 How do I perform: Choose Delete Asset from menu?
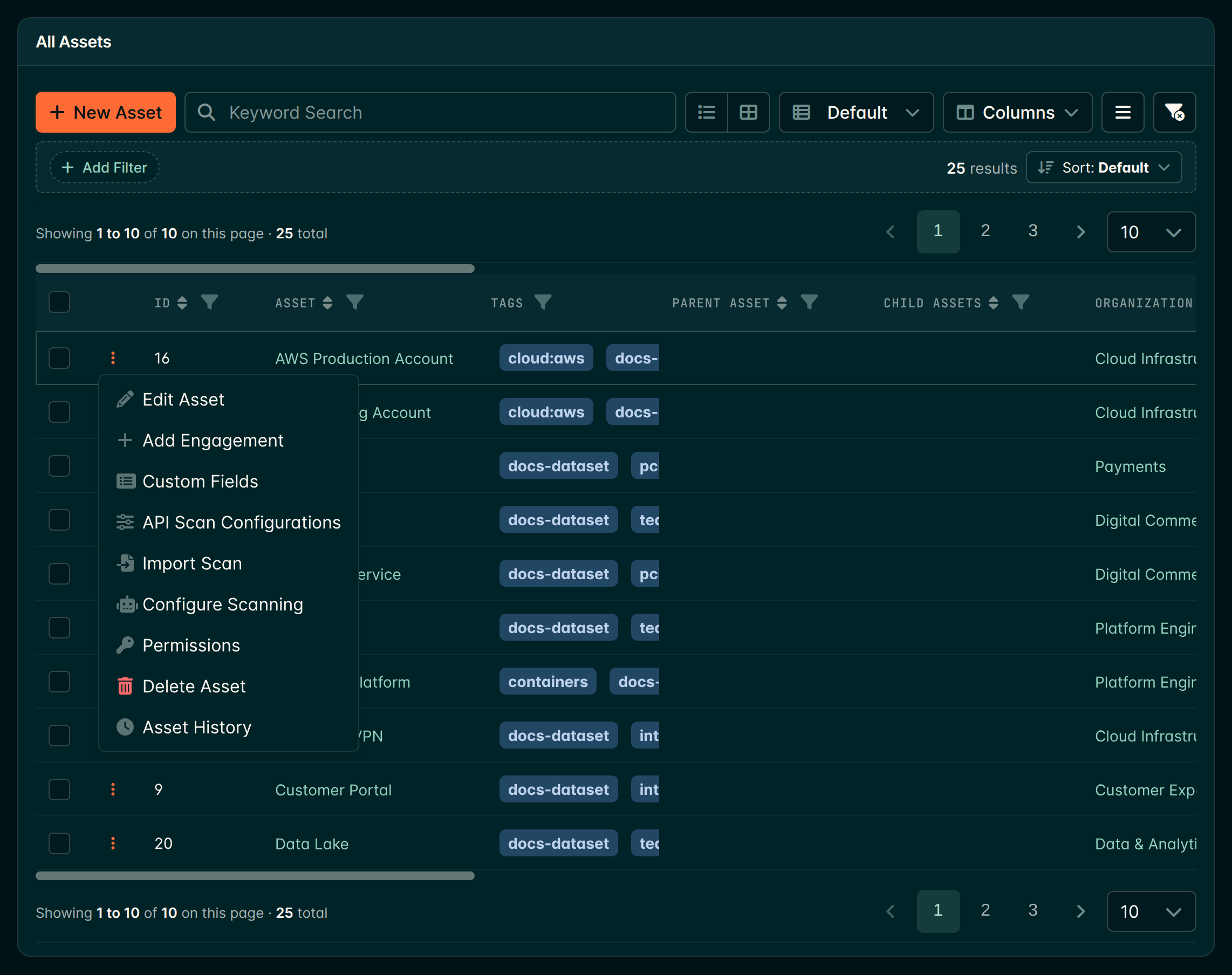pos(228,686)
